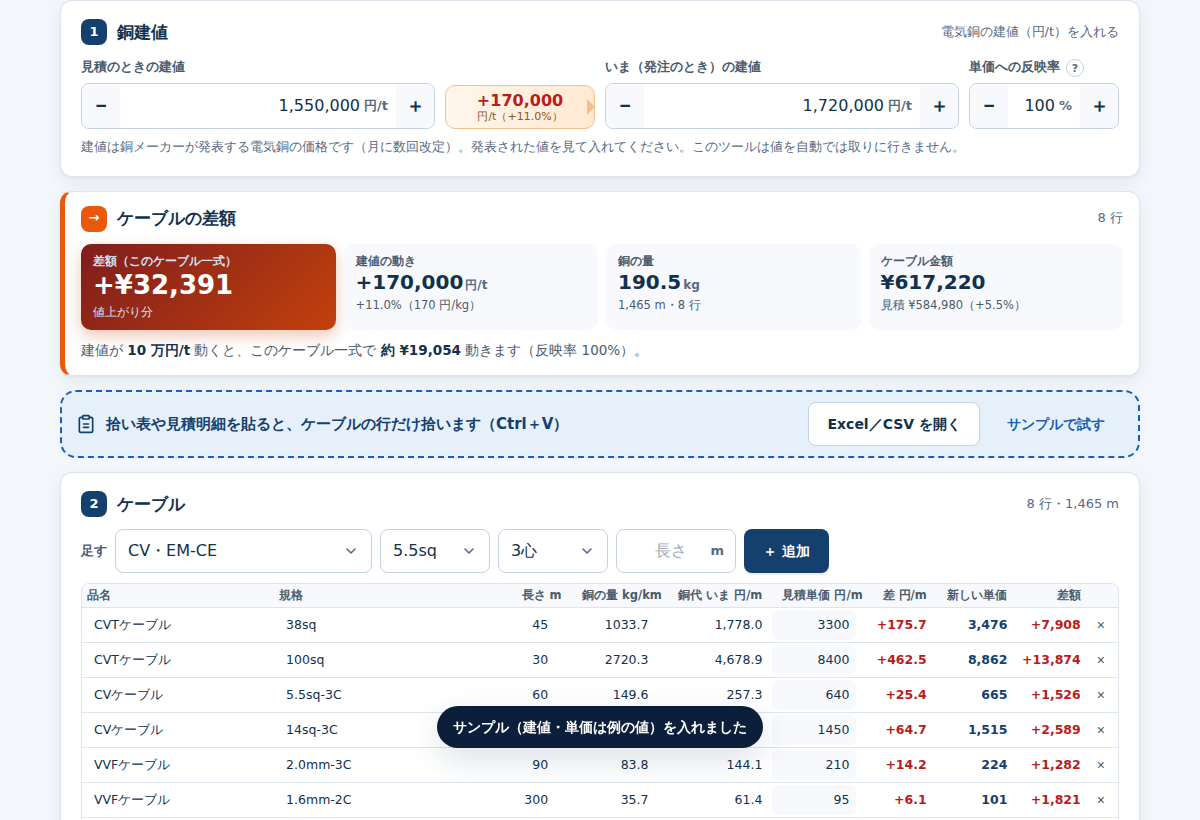The height and width of the screenshot is (820, 1200).
Task: Select the 銅の量 value 190.5 kg
Action: click(x=659, y=283)
